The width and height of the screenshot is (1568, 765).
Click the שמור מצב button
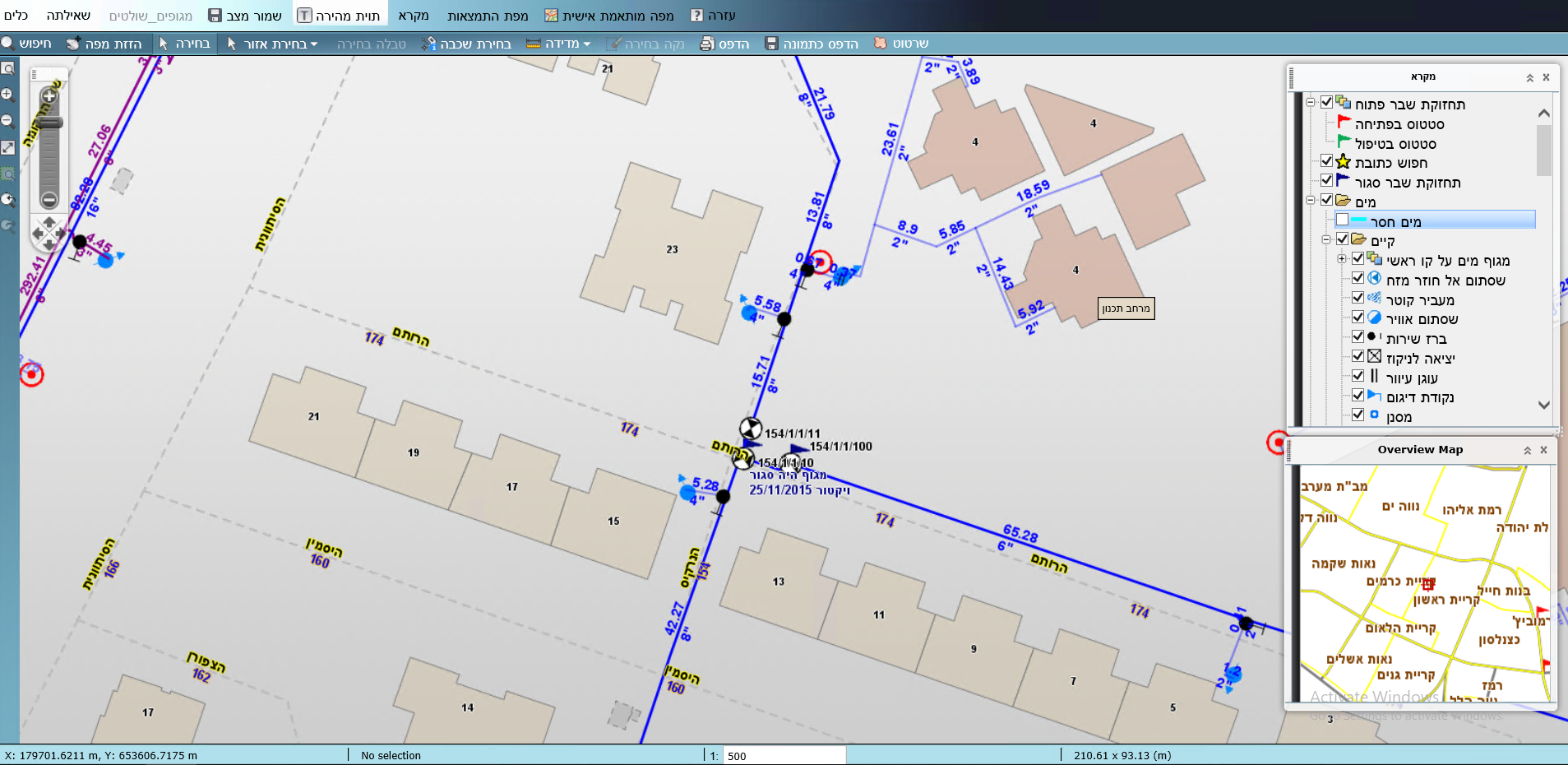pos(243,13)
